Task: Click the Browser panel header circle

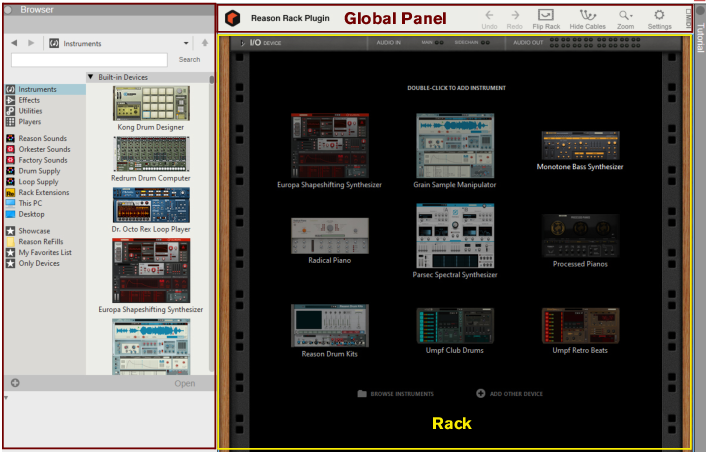Action: pyautogui.click(x=8, y=9)
